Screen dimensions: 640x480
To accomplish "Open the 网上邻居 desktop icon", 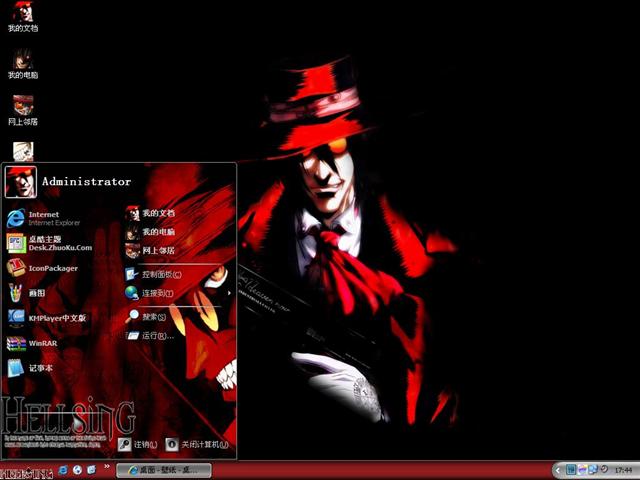I will tap(23, 110).
